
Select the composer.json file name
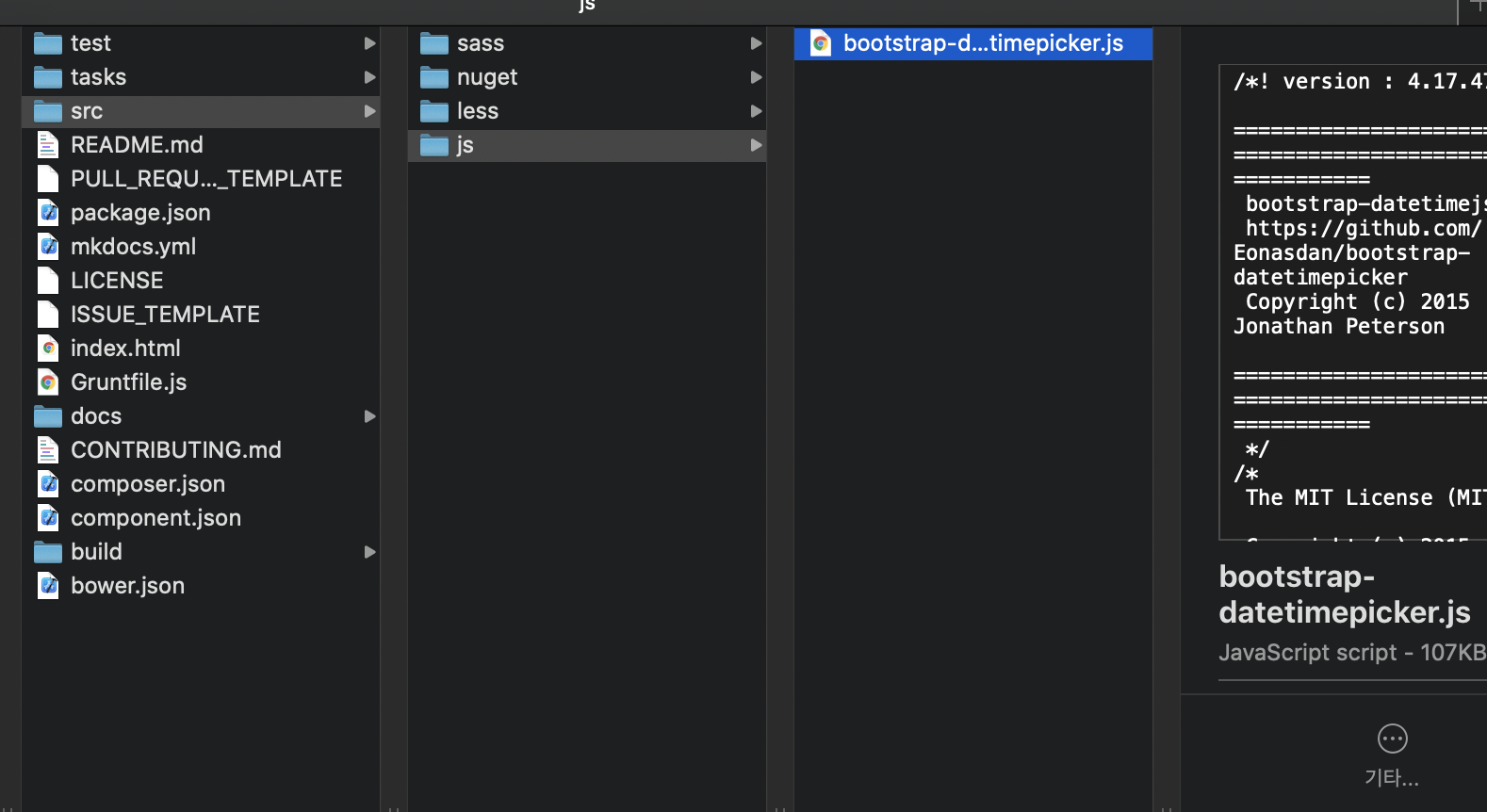(148, 485)
